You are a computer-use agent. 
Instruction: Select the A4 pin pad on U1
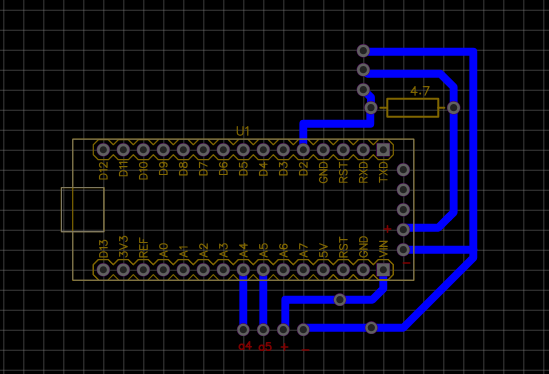243,270
